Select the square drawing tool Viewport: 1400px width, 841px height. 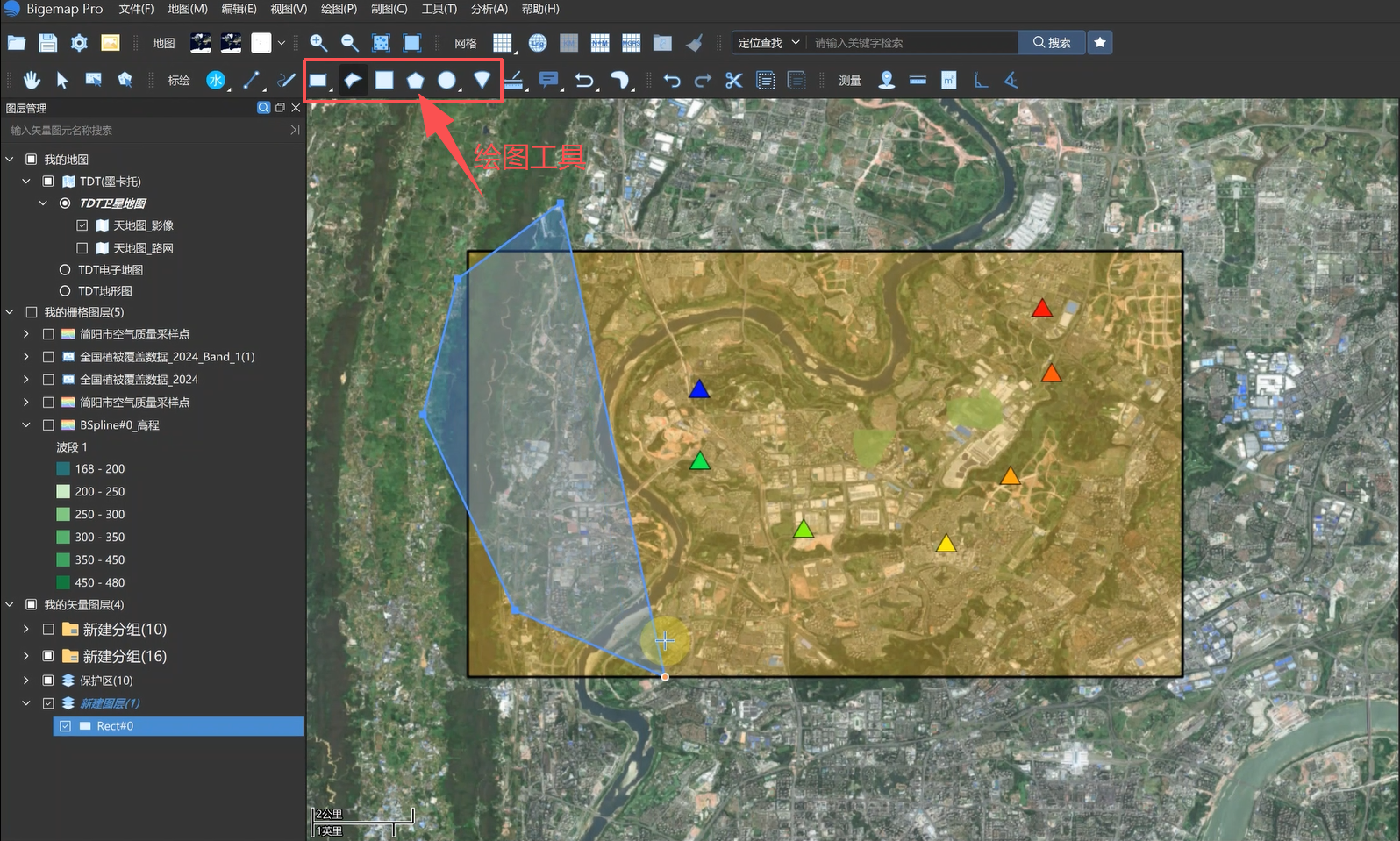pos(384,80)
